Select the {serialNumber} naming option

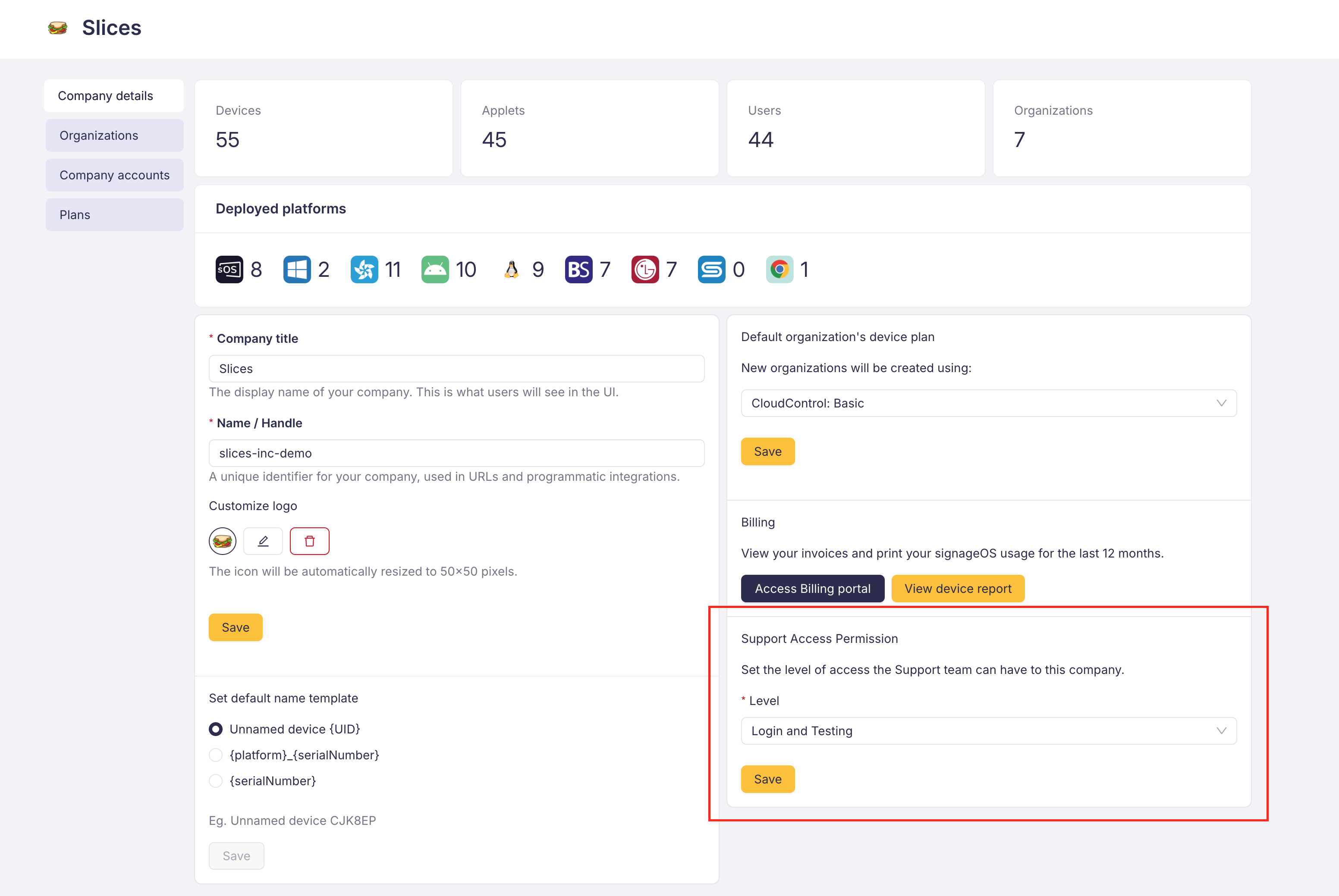point(216,780)
